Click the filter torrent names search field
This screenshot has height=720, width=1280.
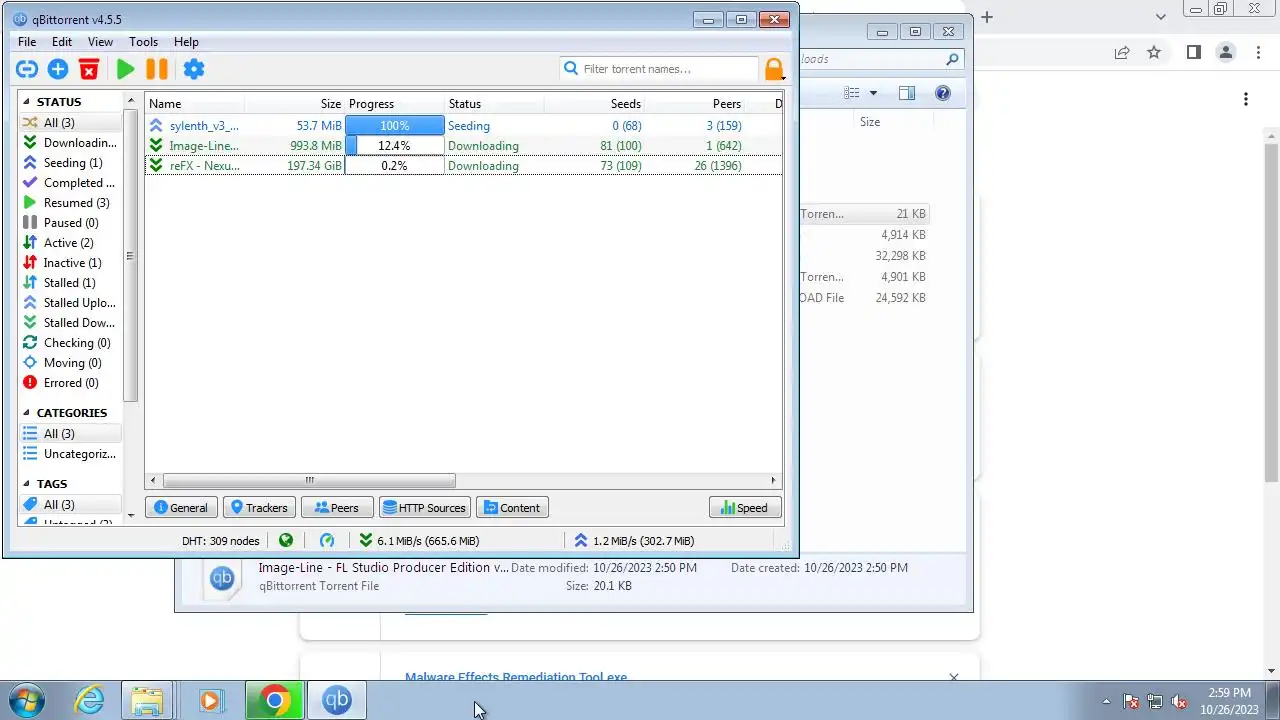tap(659, 69)
